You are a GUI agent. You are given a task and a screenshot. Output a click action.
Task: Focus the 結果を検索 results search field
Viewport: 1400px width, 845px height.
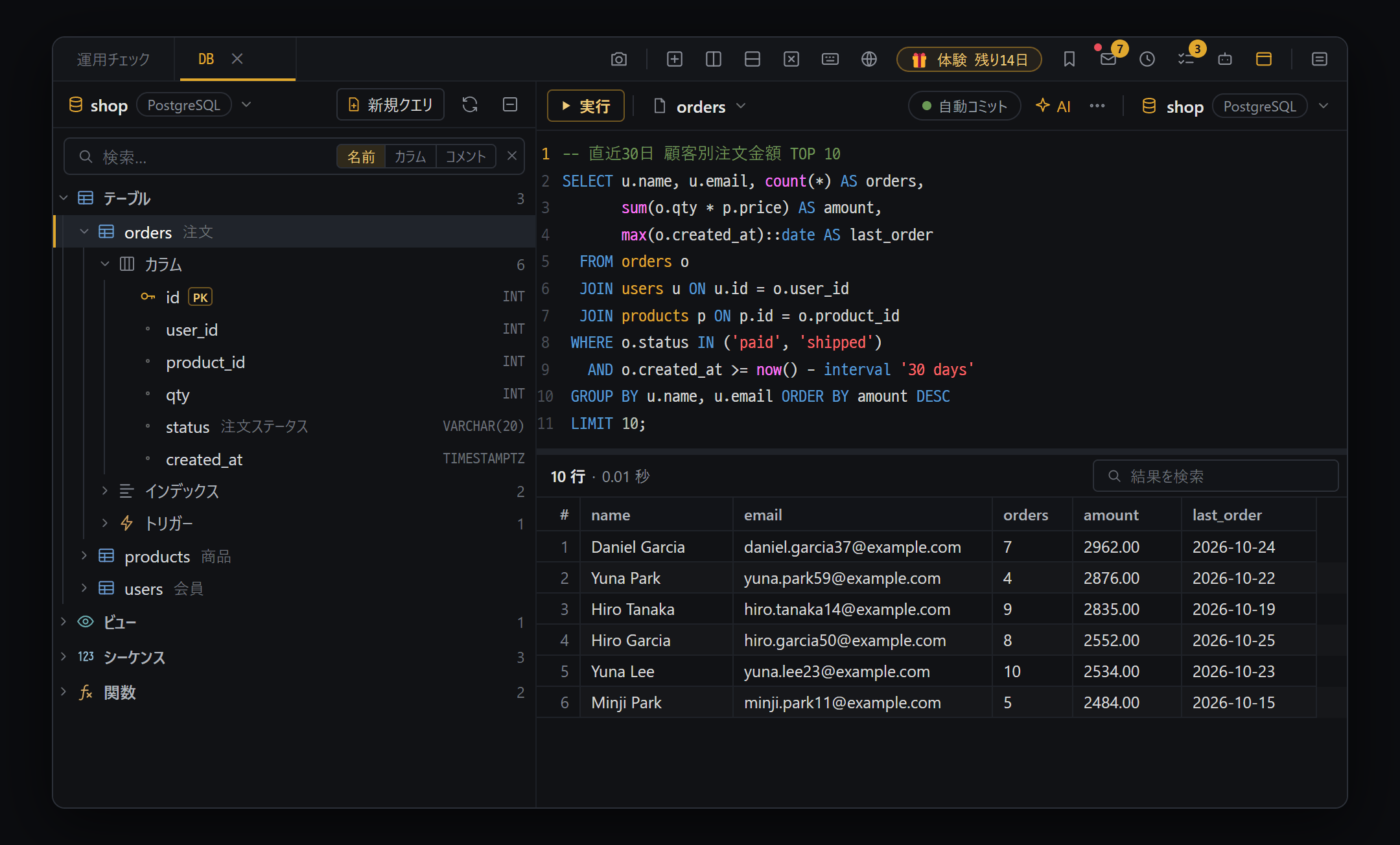click(1215, 476)
